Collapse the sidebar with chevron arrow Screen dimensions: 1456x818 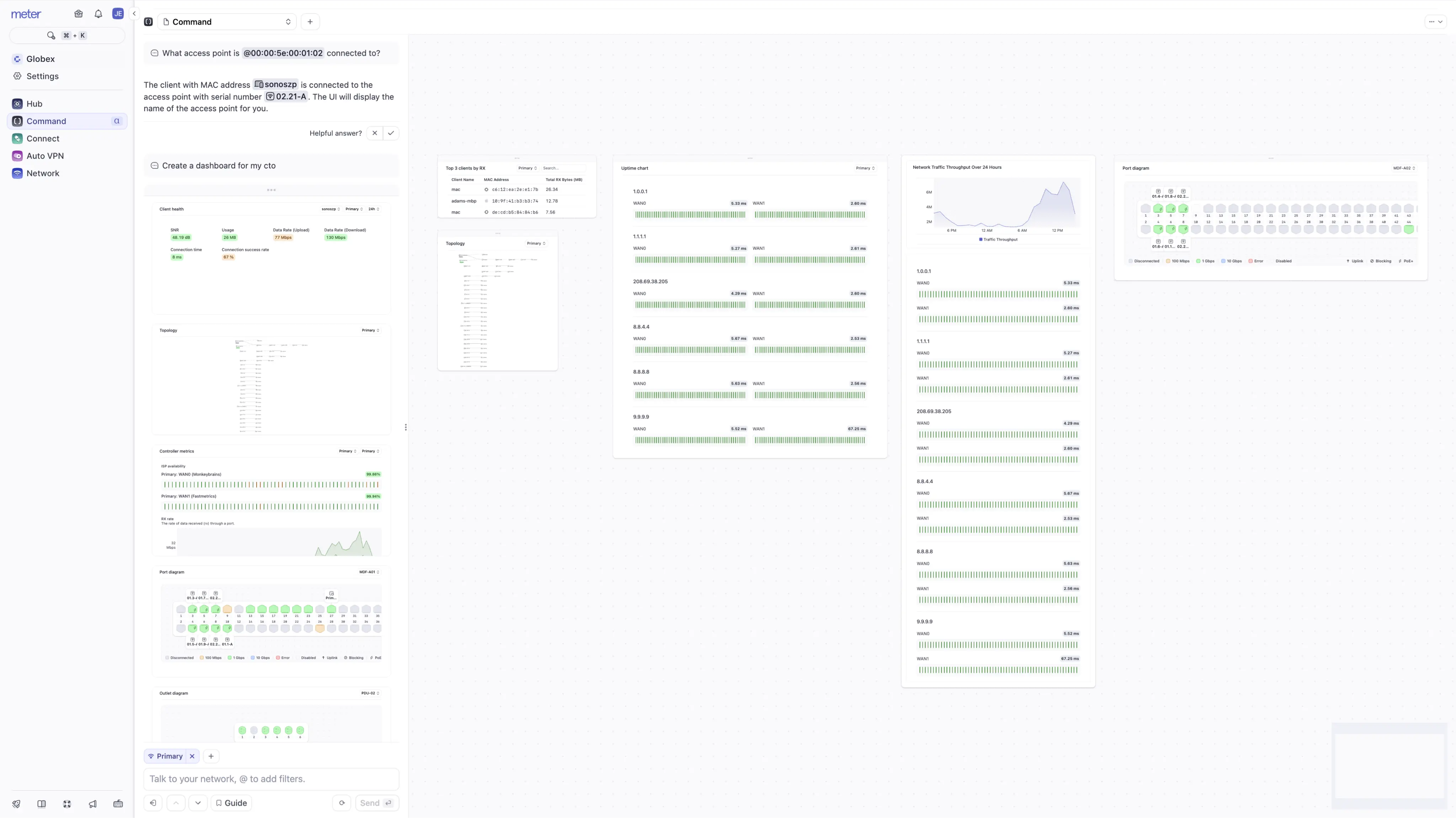134,14
